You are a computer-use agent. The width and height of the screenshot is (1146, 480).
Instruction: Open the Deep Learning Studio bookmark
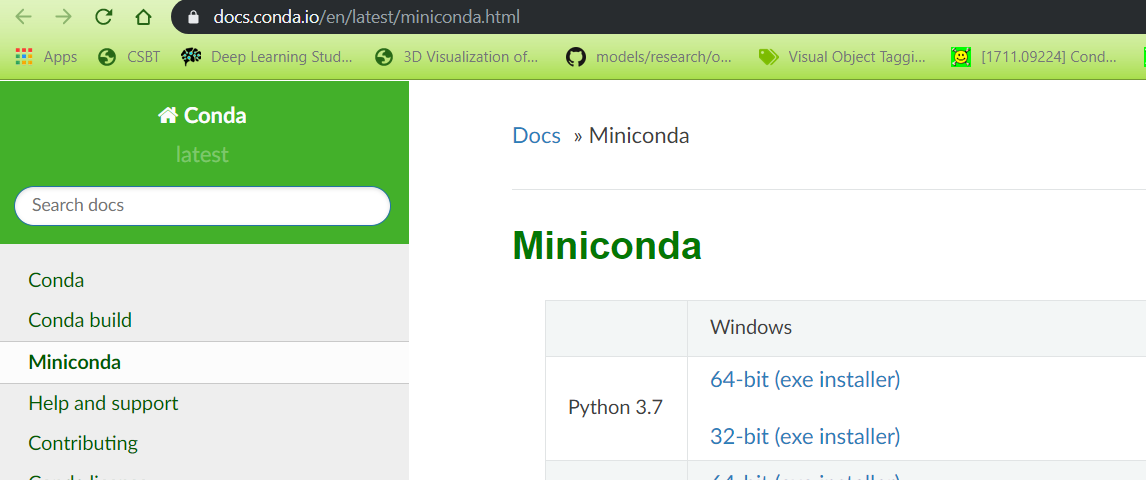(267, 56)
